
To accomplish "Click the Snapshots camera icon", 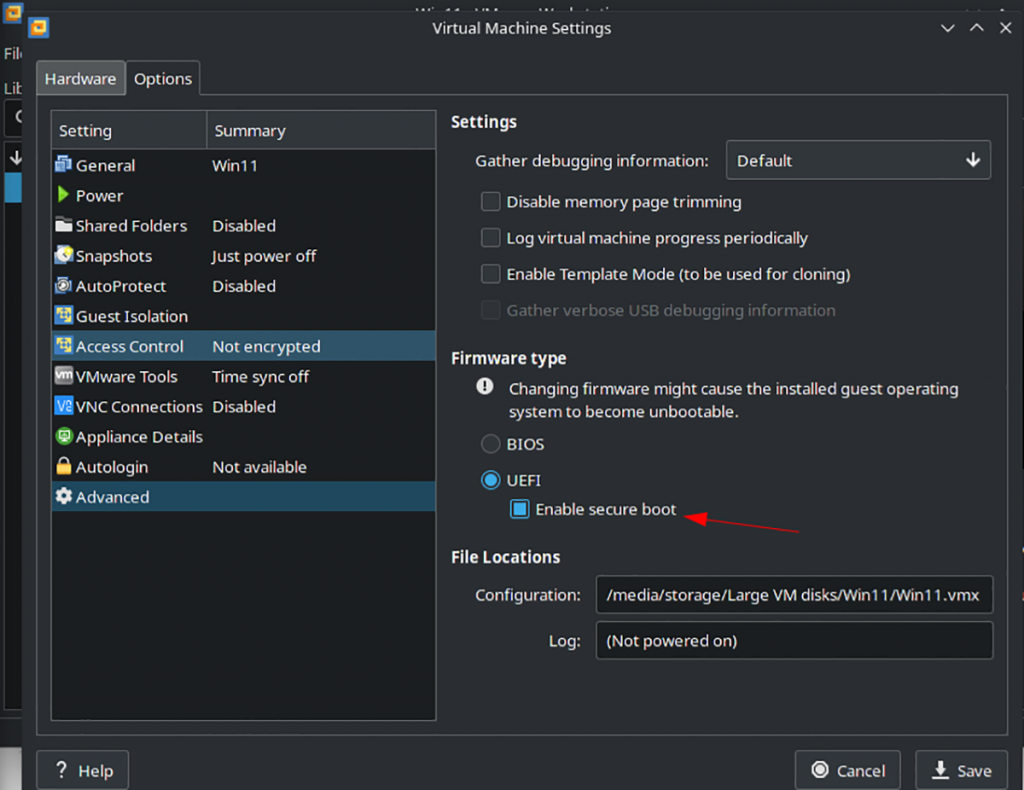I will (65, 256).
